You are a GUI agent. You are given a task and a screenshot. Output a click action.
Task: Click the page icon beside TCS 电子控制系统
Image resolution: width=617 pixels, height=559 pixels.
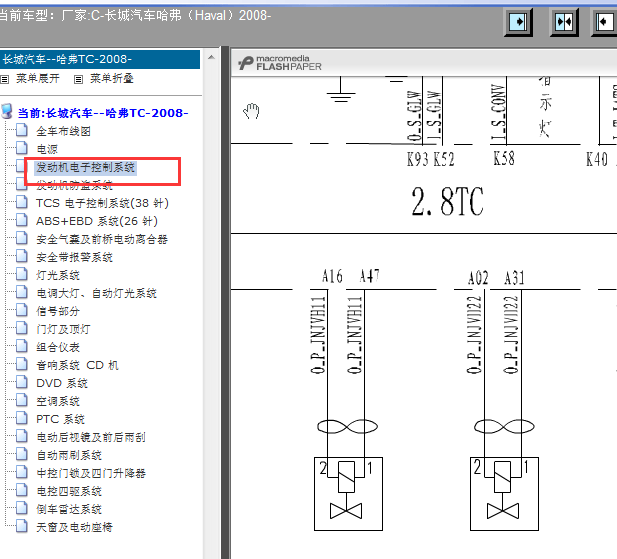22,202
